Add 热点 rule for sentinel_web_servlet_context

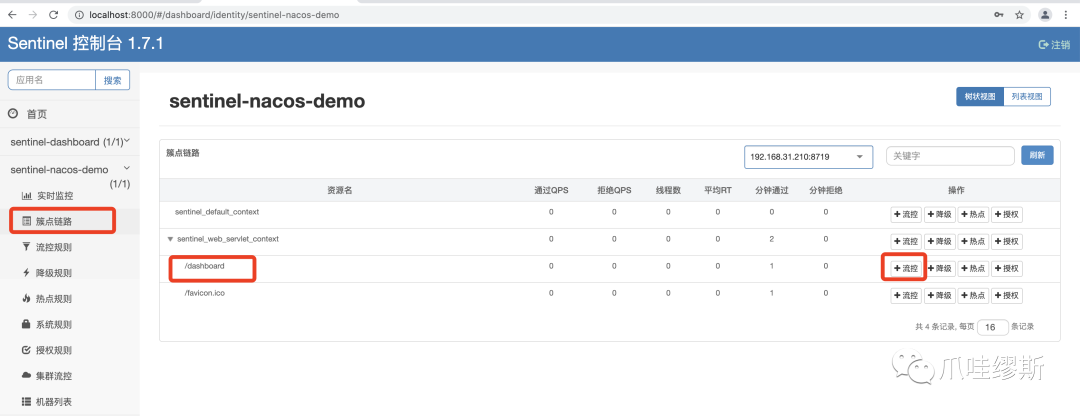click(x=973, y=242)
